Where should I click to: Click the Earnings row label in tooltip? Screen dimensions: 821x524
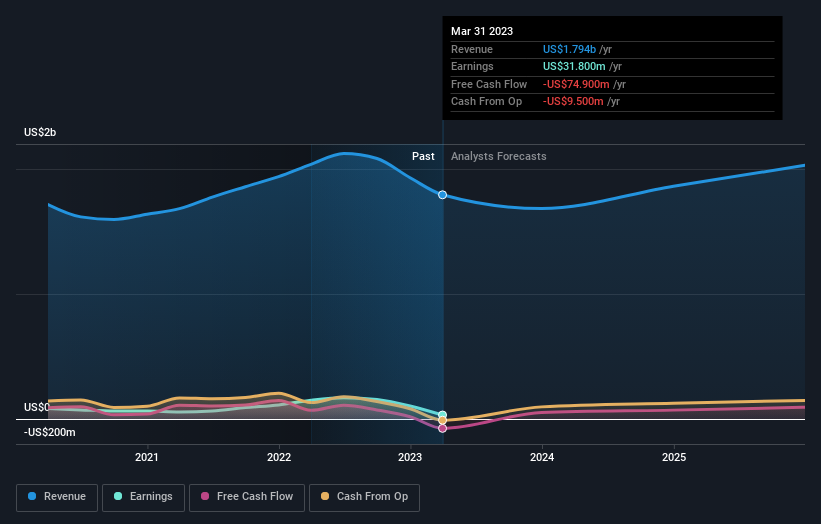point(472,66)
